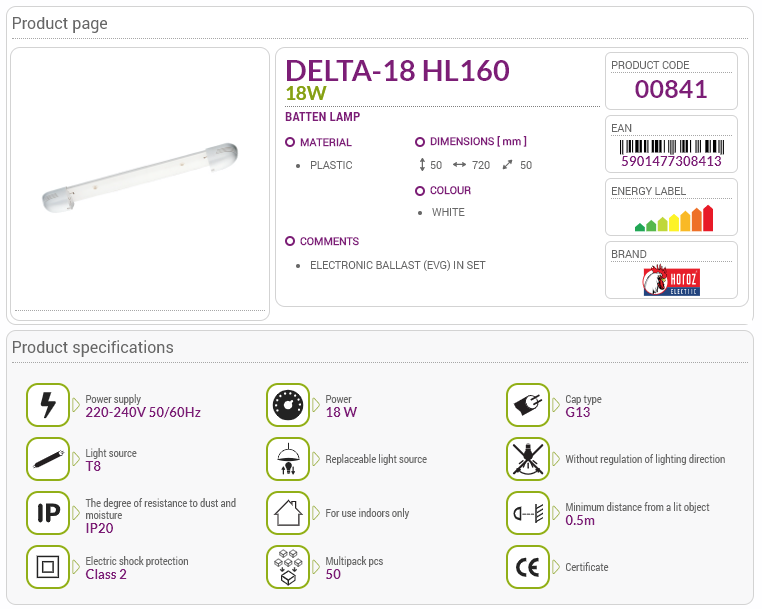This screenshot has height=609, width=762.
Task: Select the CE Certificate icon
Action: 528,567
